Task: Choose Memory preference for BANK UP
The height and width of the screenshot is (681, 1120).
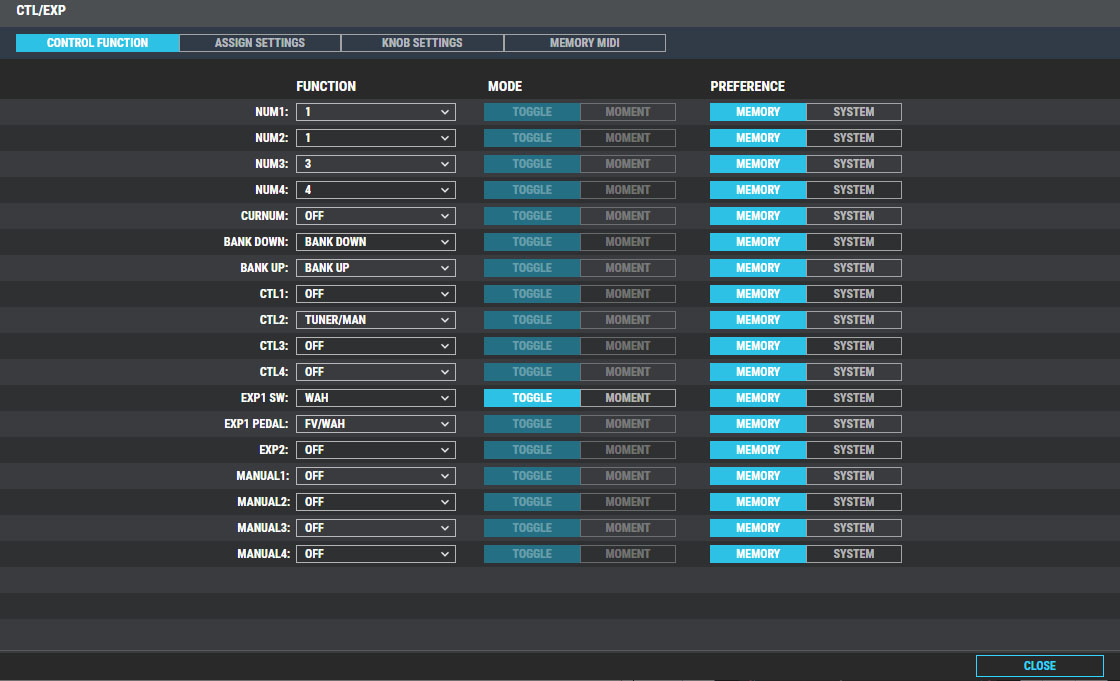Action: (x=758, y=268)
